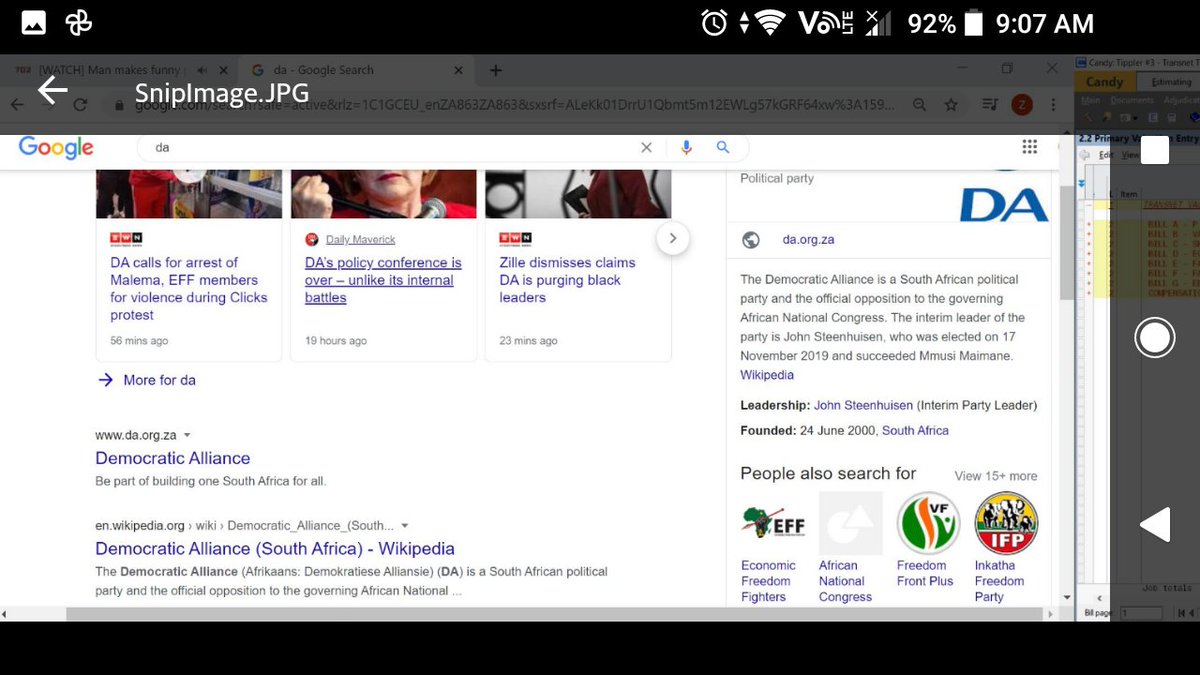Open Democratic Alliance (South Africa) - Wikipedia result
1200x675 pixels.
click(275, 549)
